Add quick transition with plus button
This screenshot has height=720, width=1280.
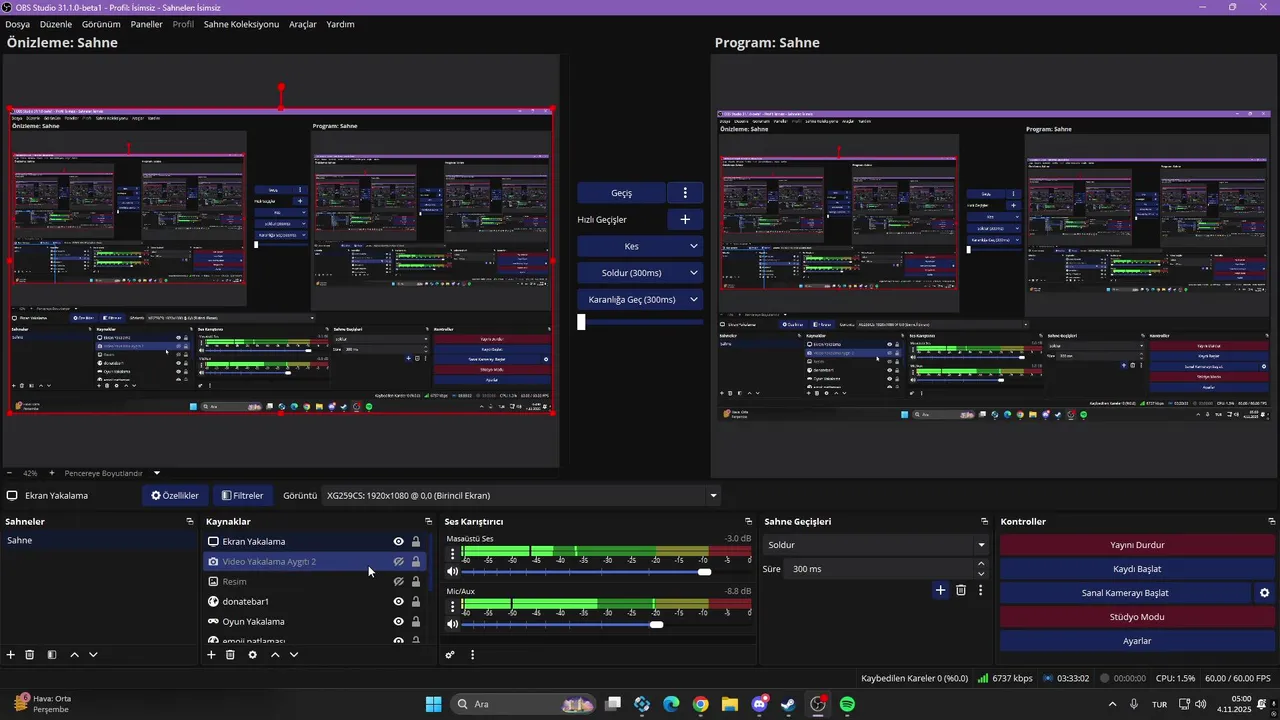pos(685,219)
